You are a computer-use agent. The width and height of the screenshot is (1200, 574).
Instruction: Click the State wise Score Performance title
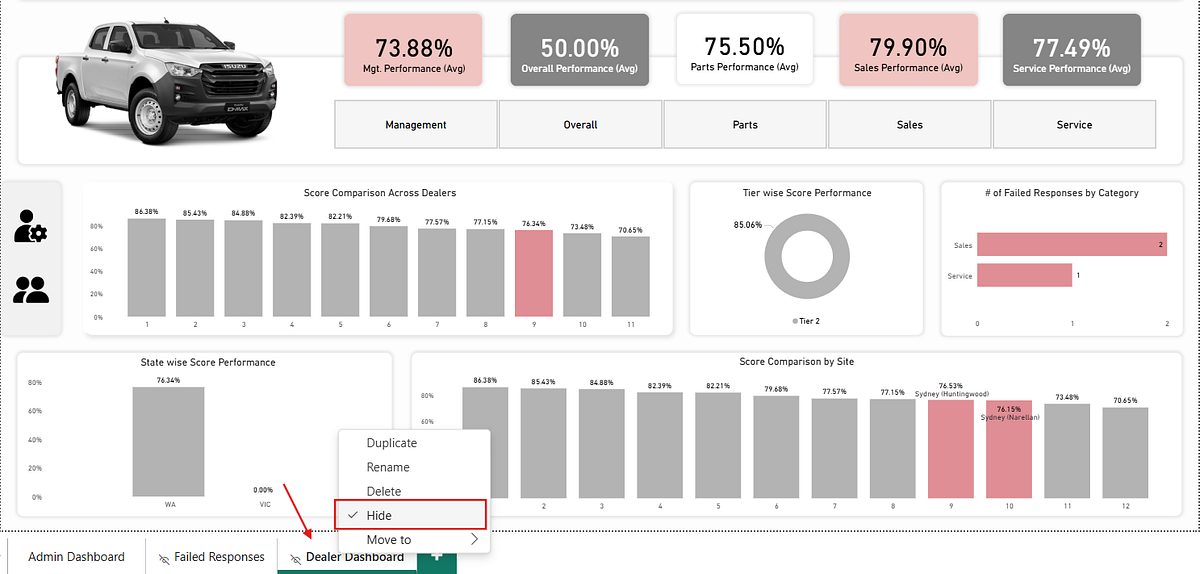tap(208, 362)
